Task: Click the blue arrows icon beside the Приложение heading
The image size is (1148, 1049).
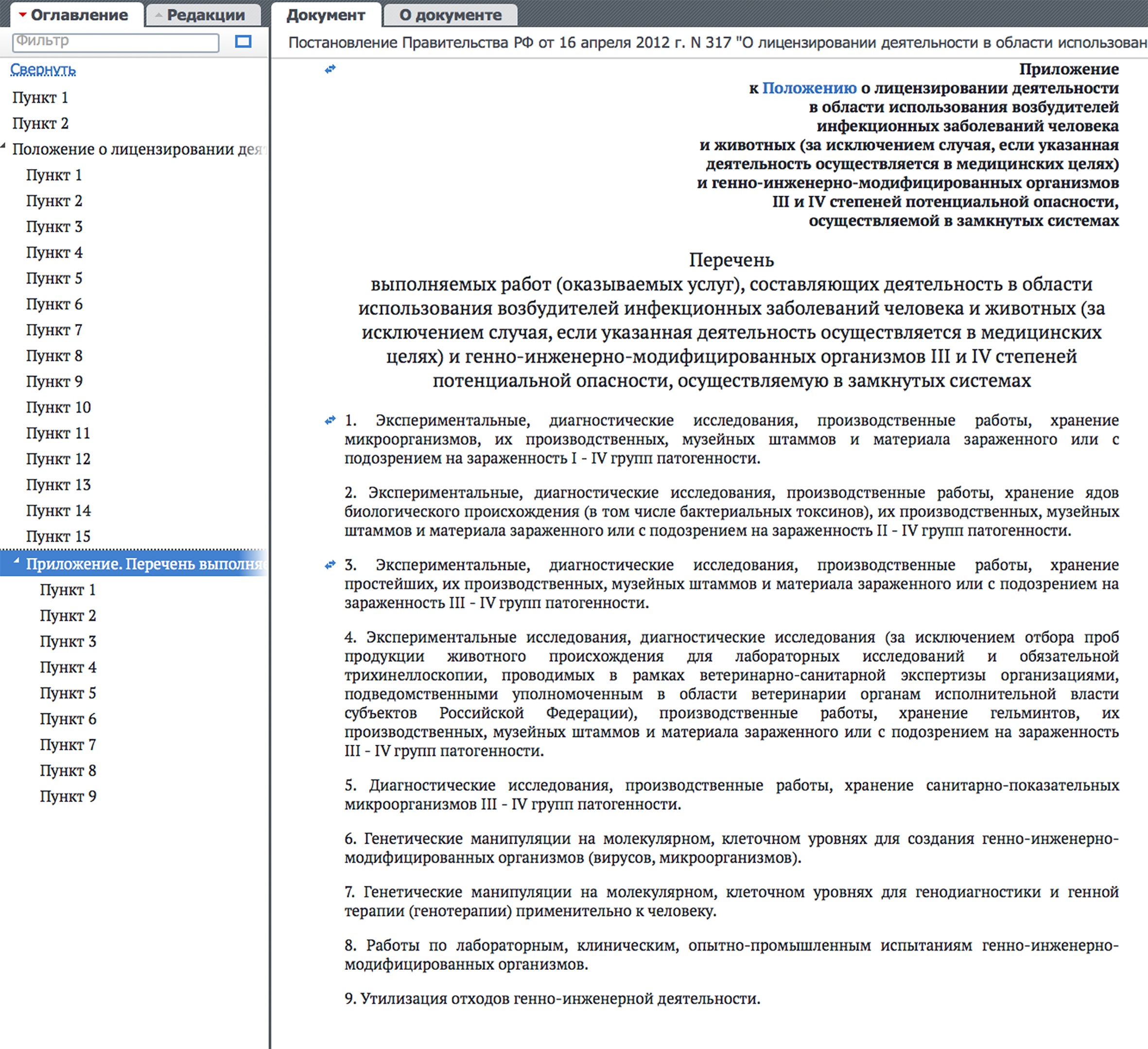Action: tap(330, 69)
